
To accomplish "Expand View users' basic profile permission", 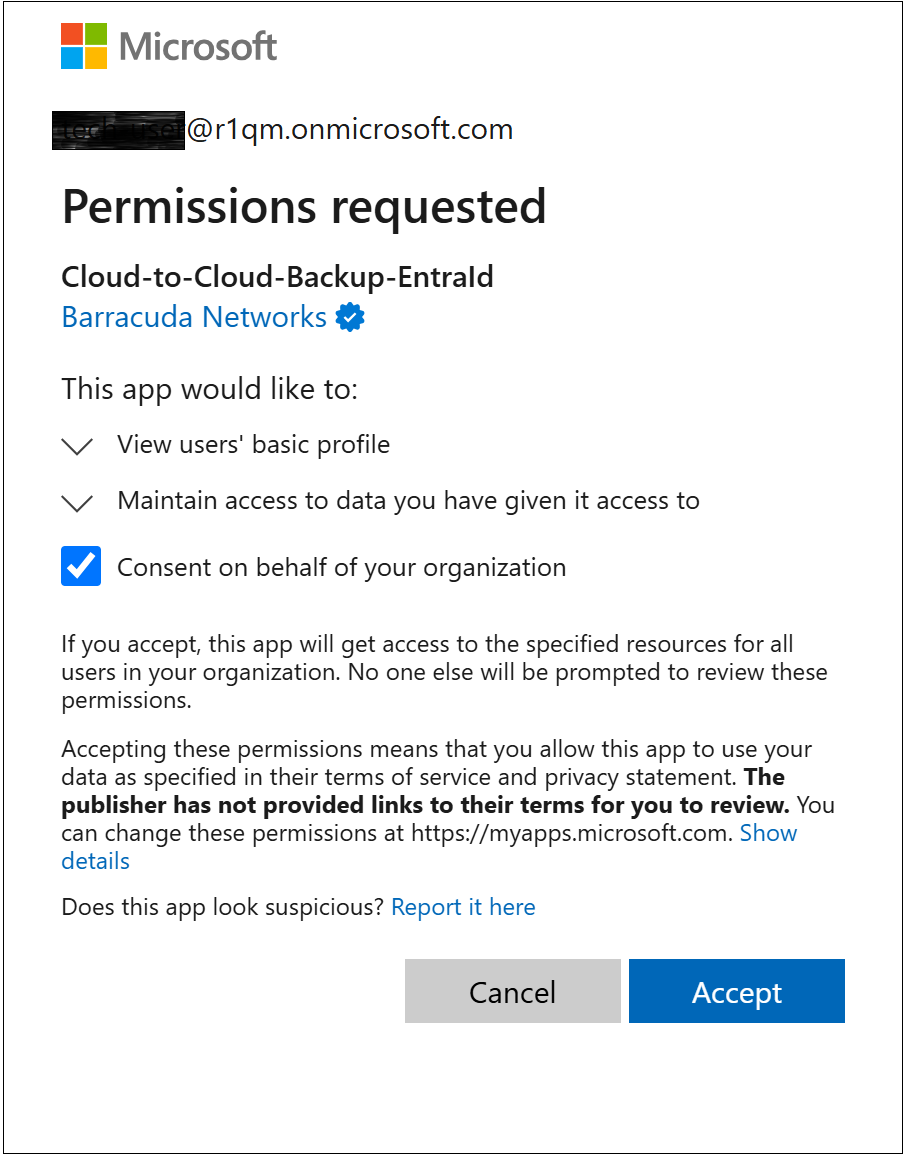I will 77,446.
